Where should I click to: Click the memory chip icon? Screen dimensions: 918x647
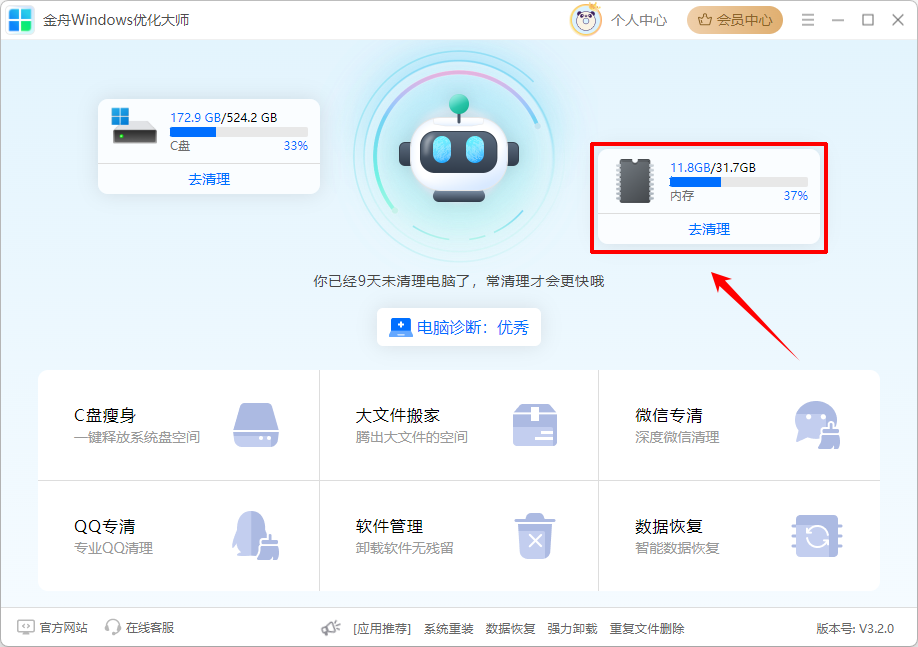pyautogui.click(x=635, y=180)
